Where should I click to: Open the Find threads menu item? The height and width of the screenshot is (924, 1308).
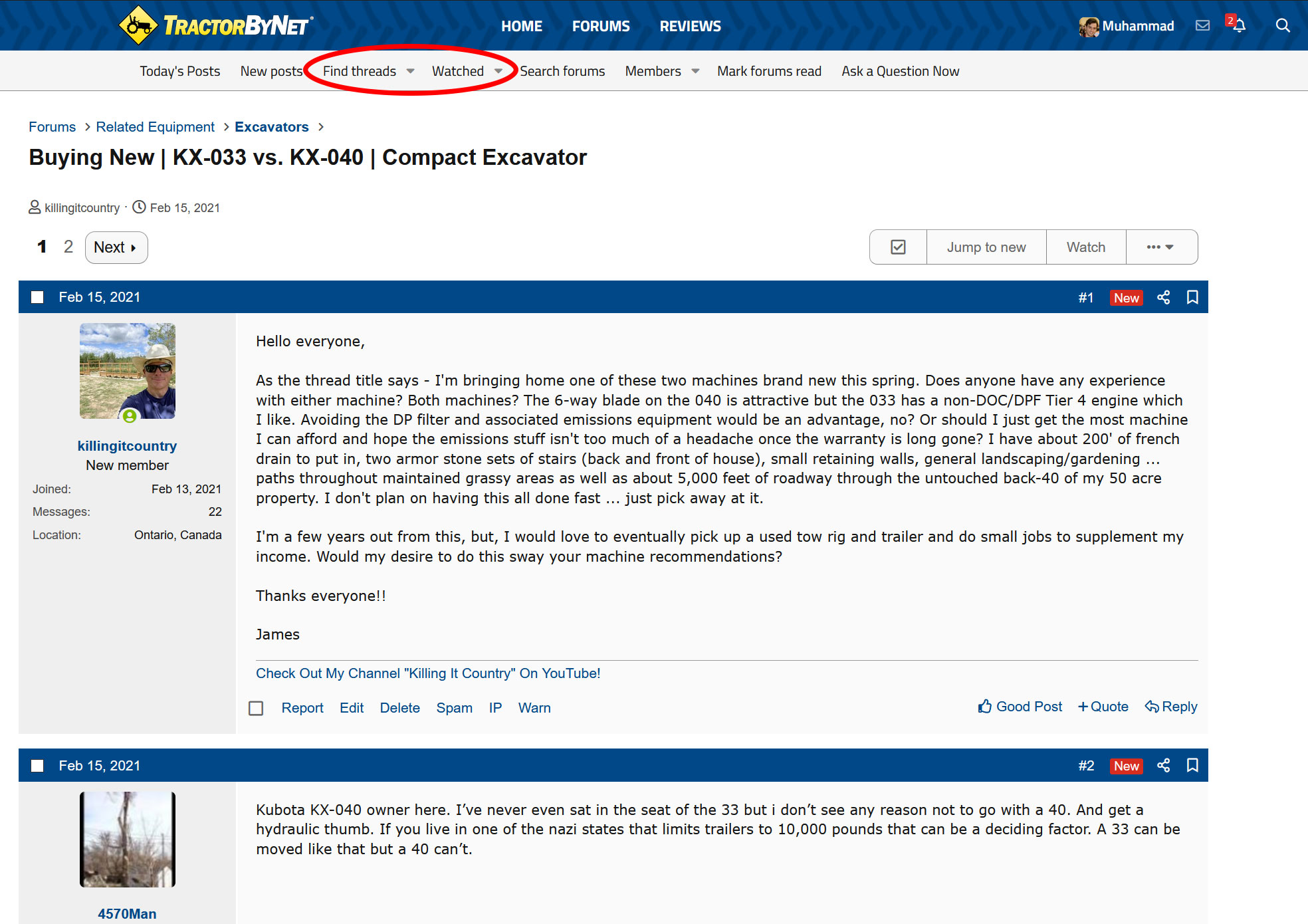pyautogui.click(x=360, y=71)
